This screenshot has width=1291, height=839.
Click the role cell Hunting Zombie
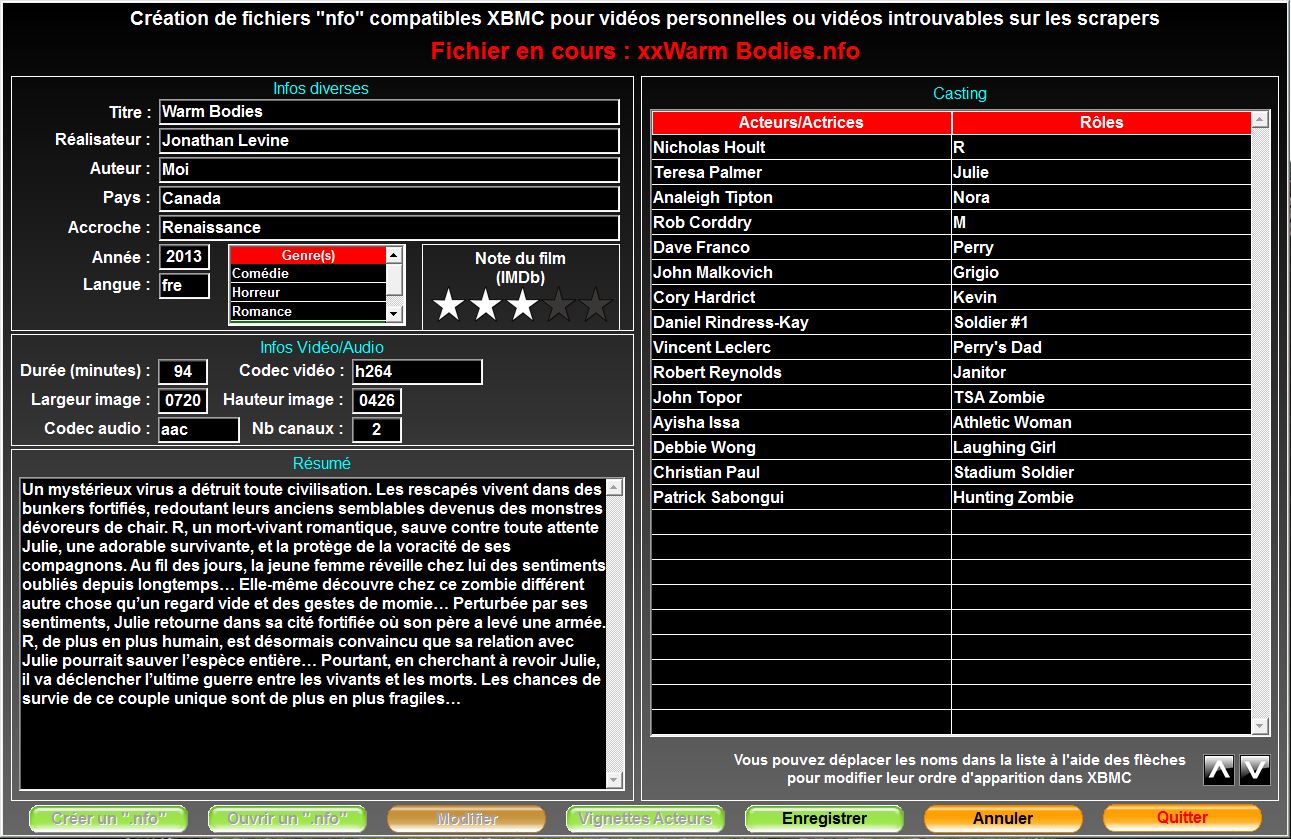pyautogui.click(x=1102, y=497)
